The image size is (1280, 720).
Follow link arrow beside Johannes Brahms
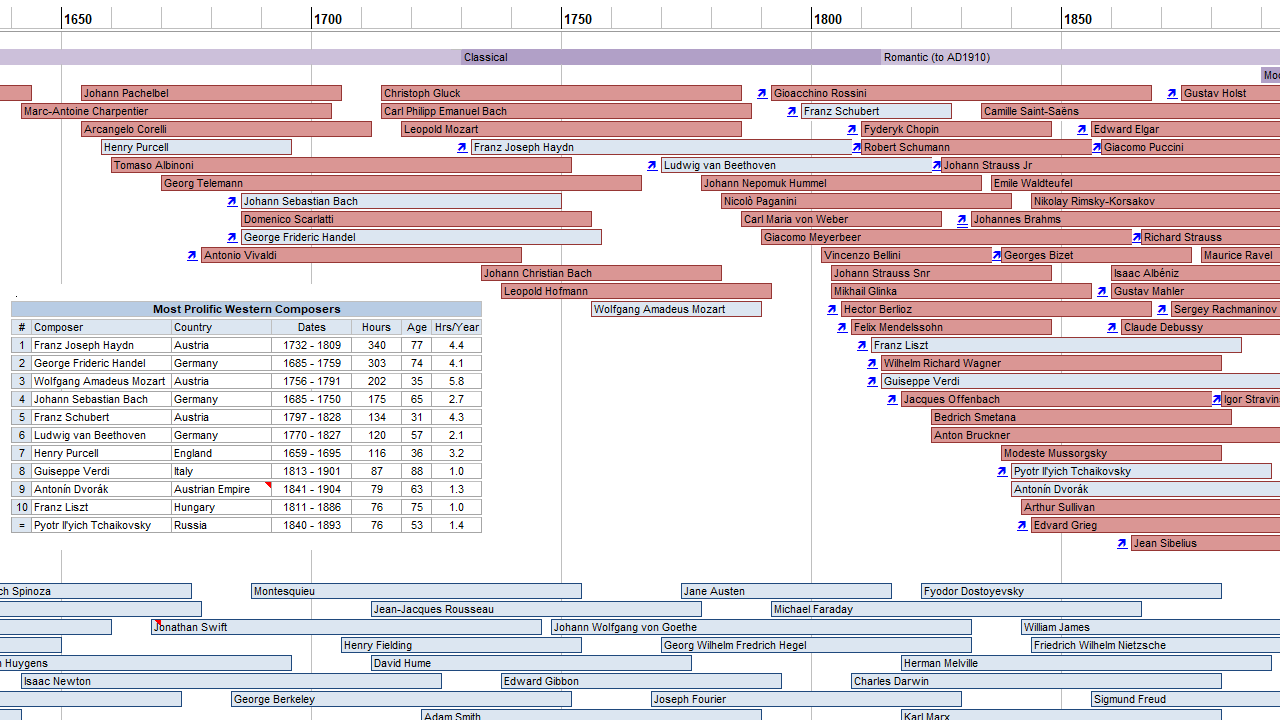pos(962,219)
